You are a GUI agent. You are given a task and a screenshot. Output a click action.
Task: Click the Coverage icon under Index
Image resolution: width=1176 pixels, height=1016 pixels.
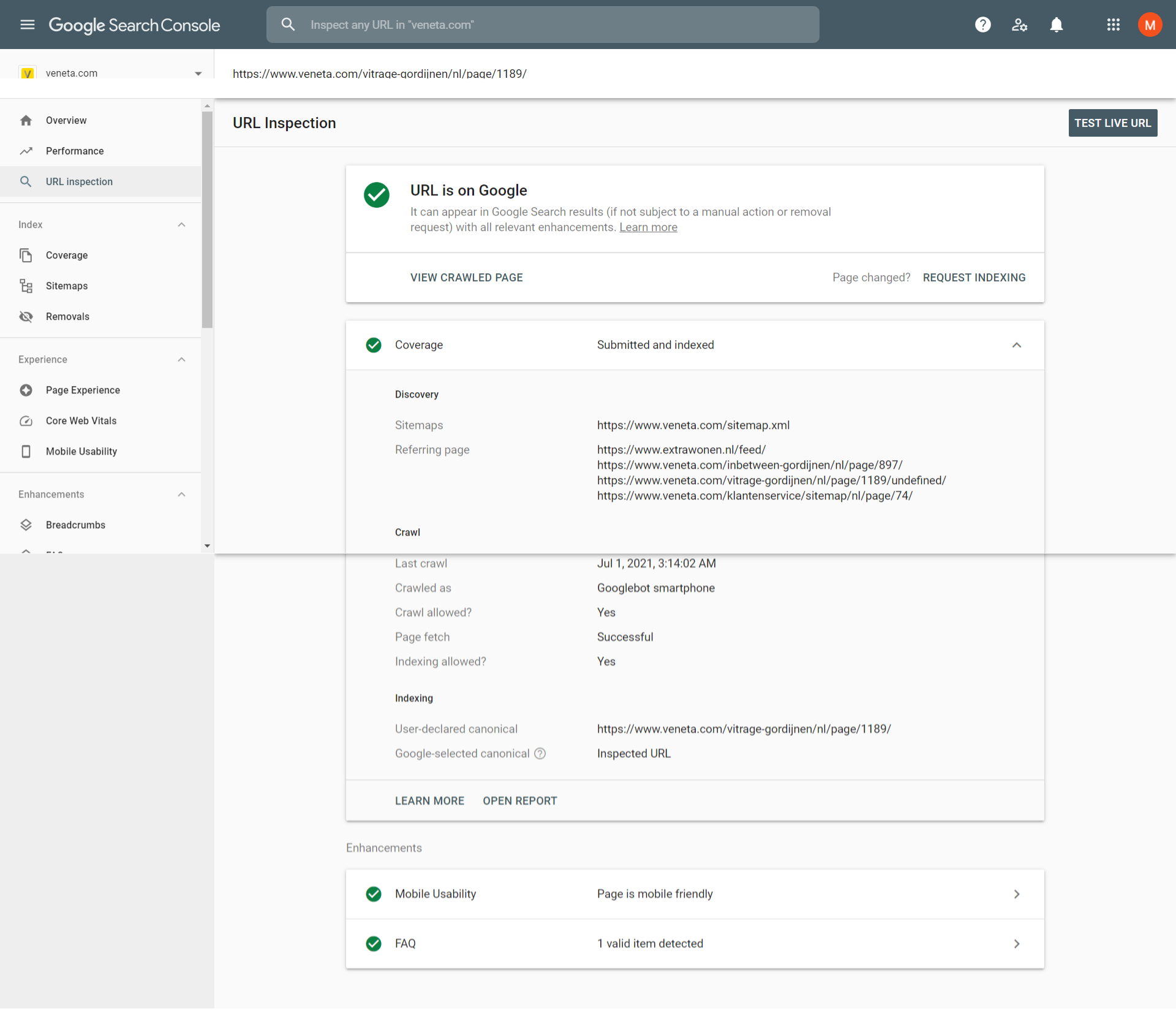27,254
